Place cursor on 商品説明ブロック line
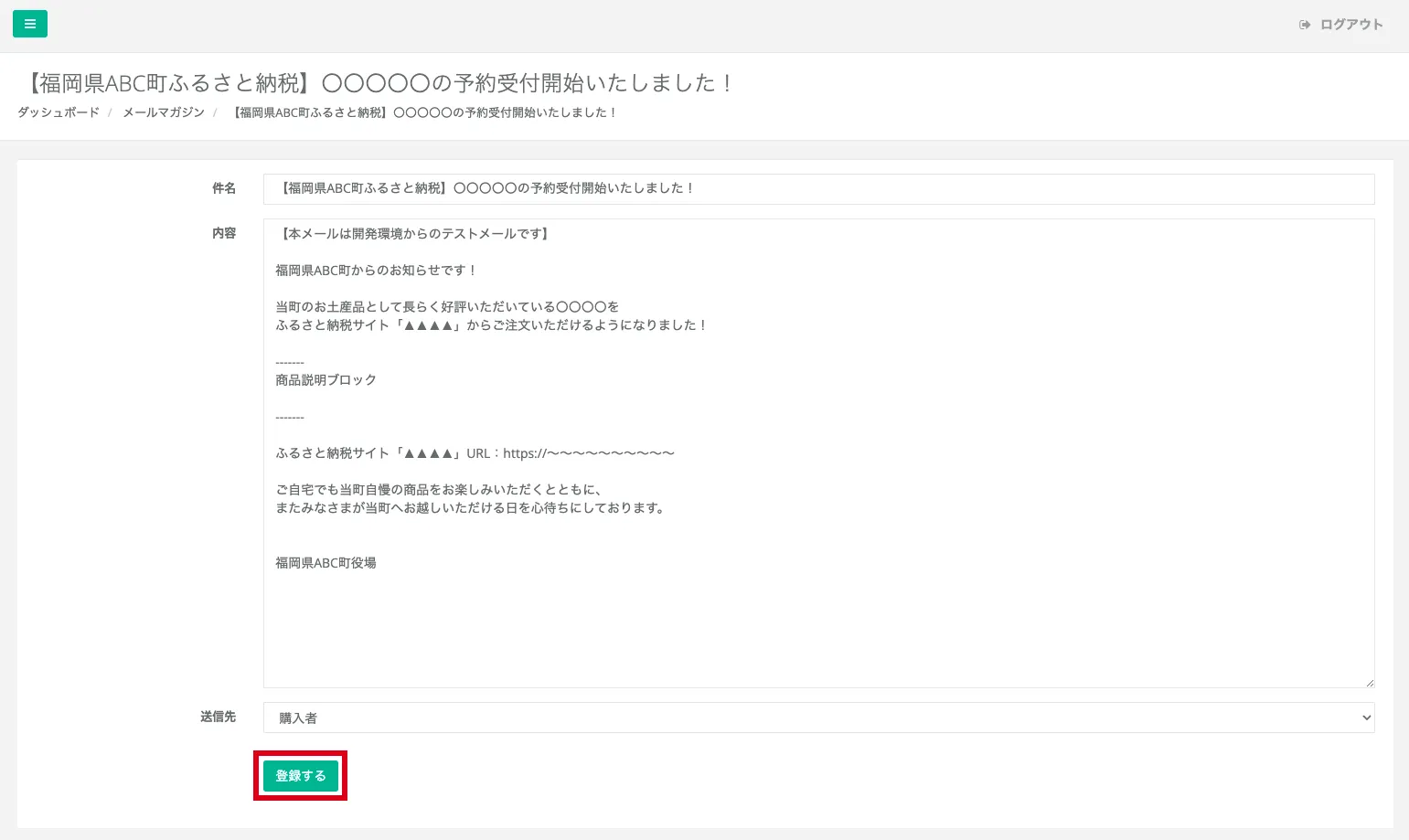1409x840 pixels. tap(326, 380)
